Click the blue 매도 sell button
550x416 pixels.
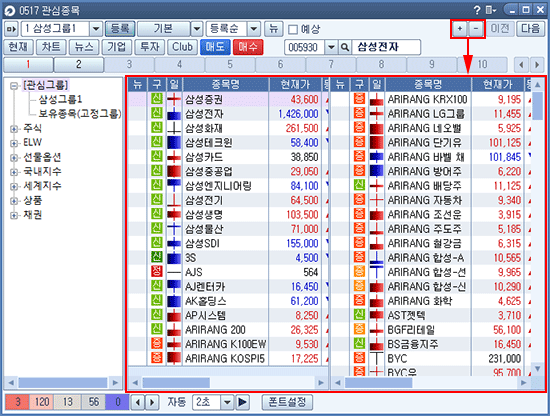pyautogui.click(x=215, y=47)
